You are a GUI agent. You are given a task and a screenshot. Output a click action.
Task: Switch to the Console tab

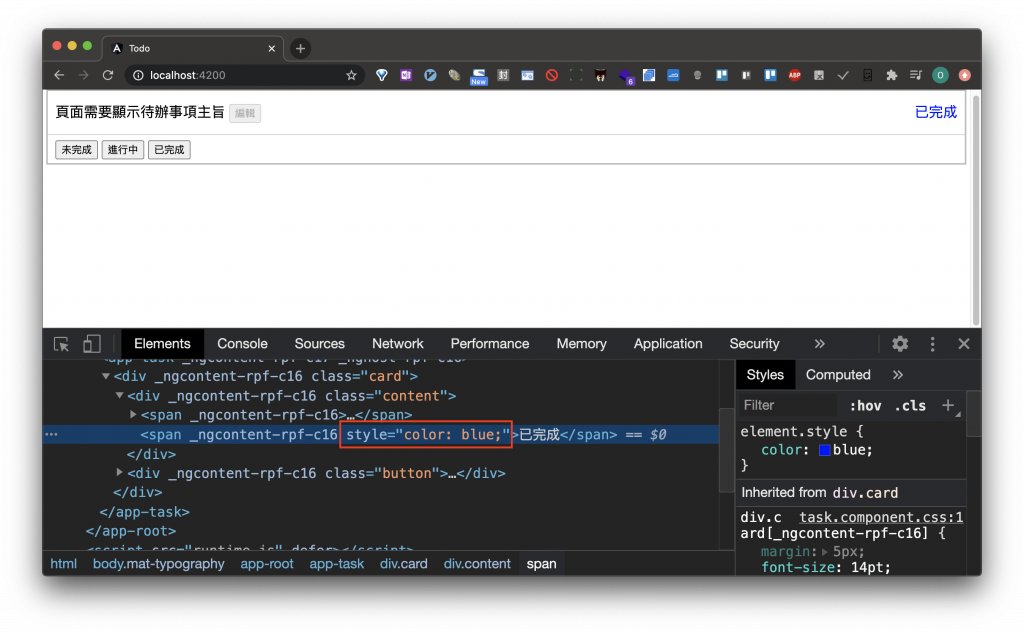pos(242,343)
